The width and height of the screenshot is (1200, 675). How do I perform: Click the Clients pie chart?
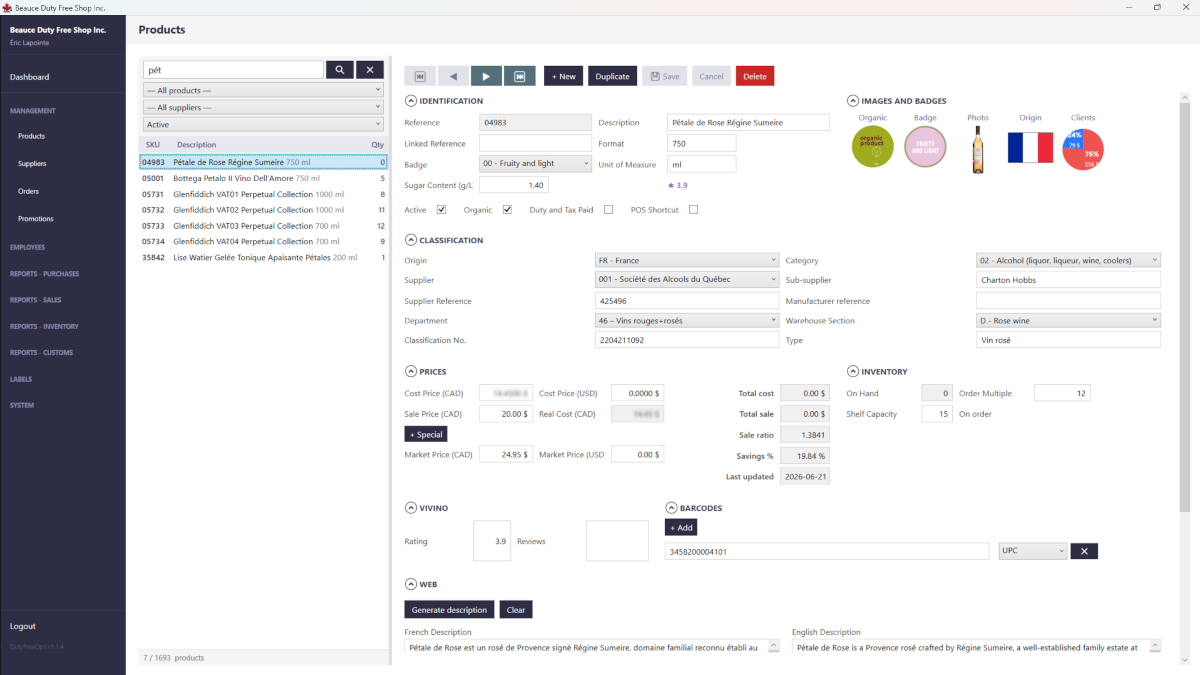tap(1083, 148)
